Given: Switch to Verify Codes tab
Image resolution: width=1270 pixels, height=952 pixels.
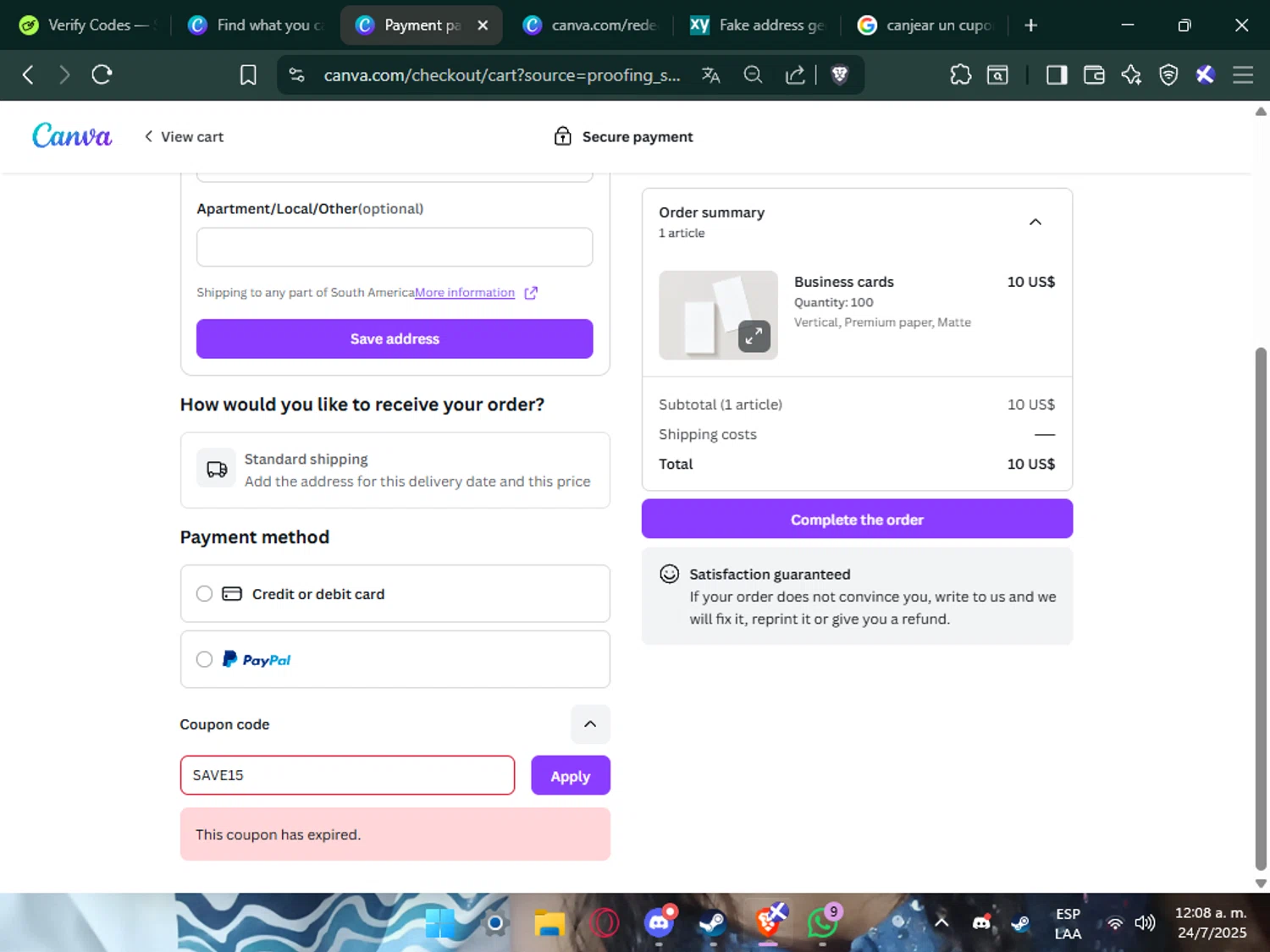Looking at the screenshot, I should tap(87, 25).
